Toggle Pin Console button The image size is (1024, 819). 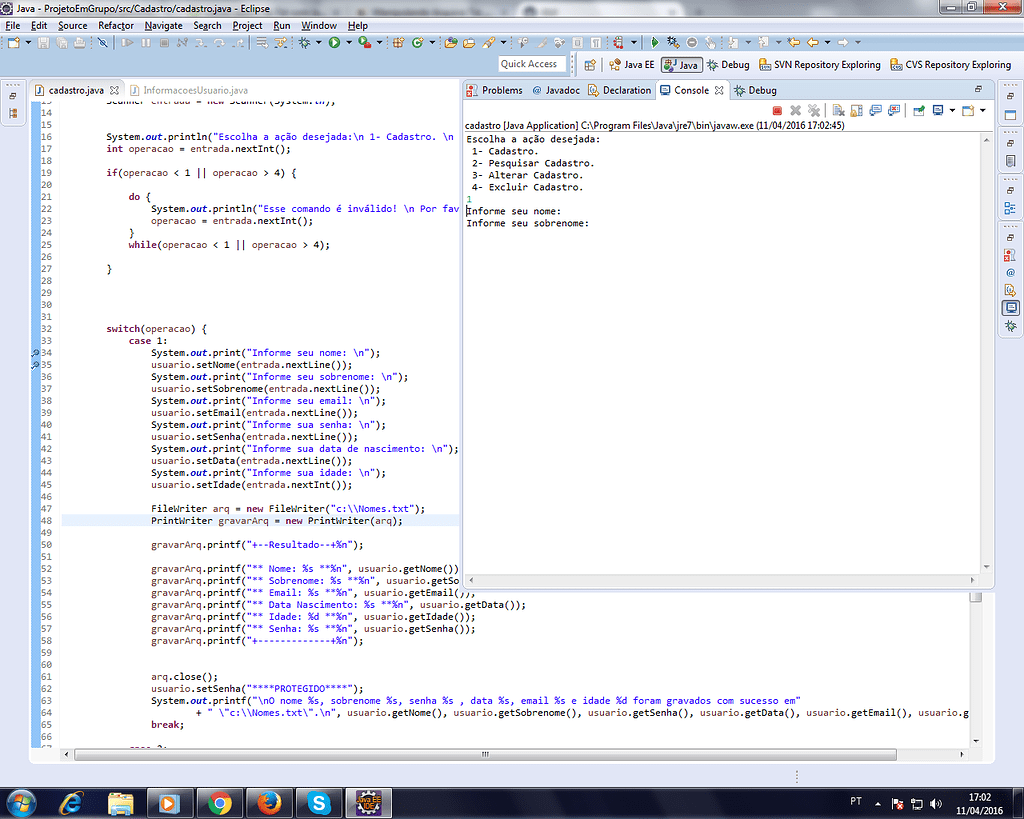pyautogui.click(x=918, y=110)
